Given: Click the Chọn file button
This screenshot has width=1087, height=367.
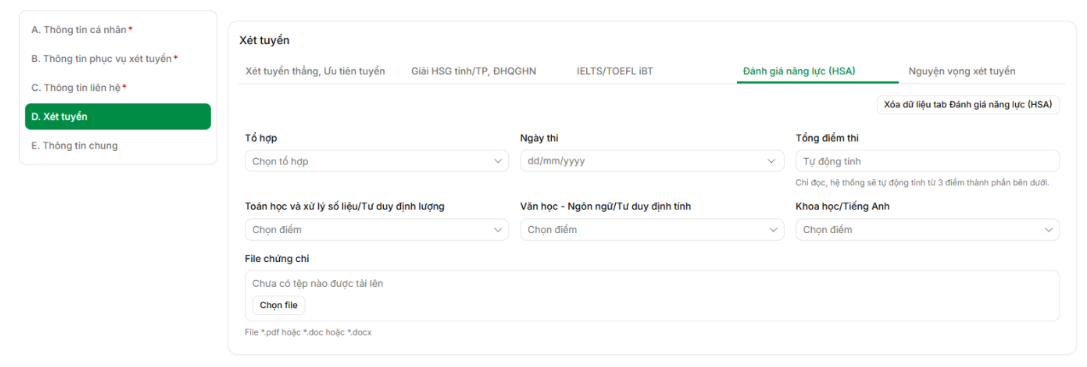Looking at the screenshot, I should (278, 305).
